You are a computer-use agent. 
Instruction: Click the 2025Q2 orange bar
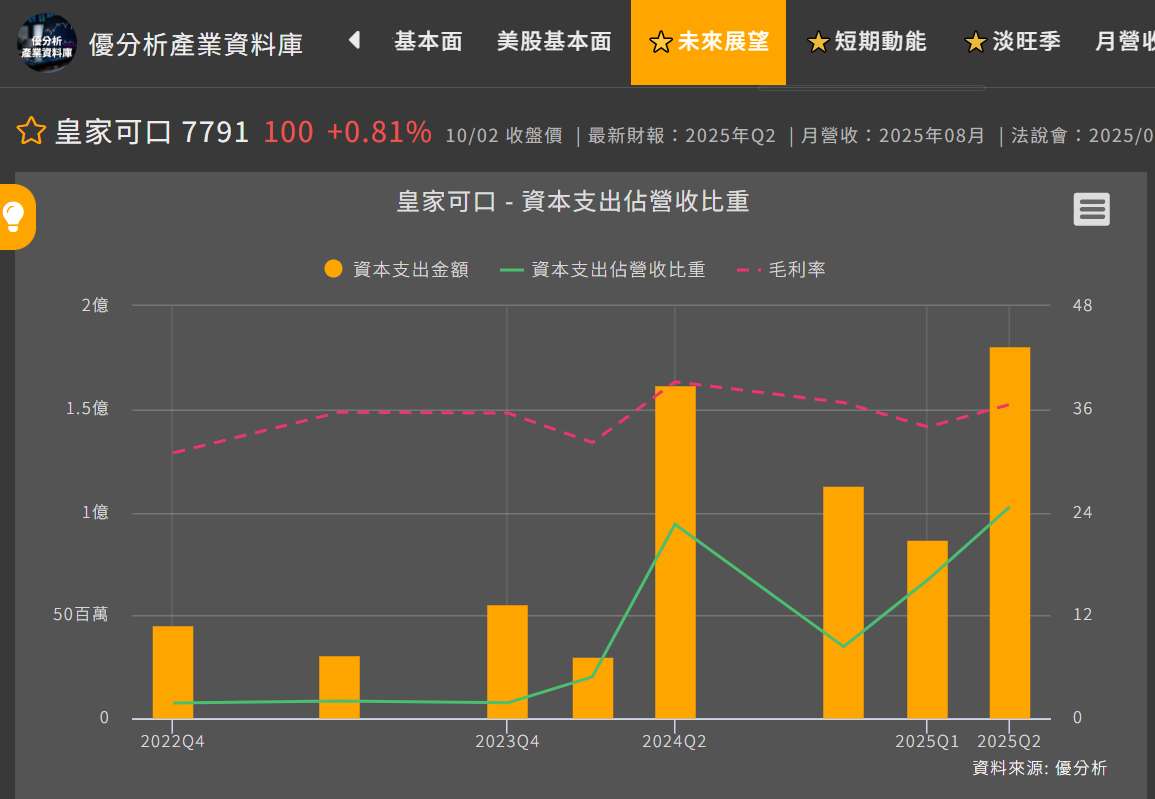[1009, 532]
